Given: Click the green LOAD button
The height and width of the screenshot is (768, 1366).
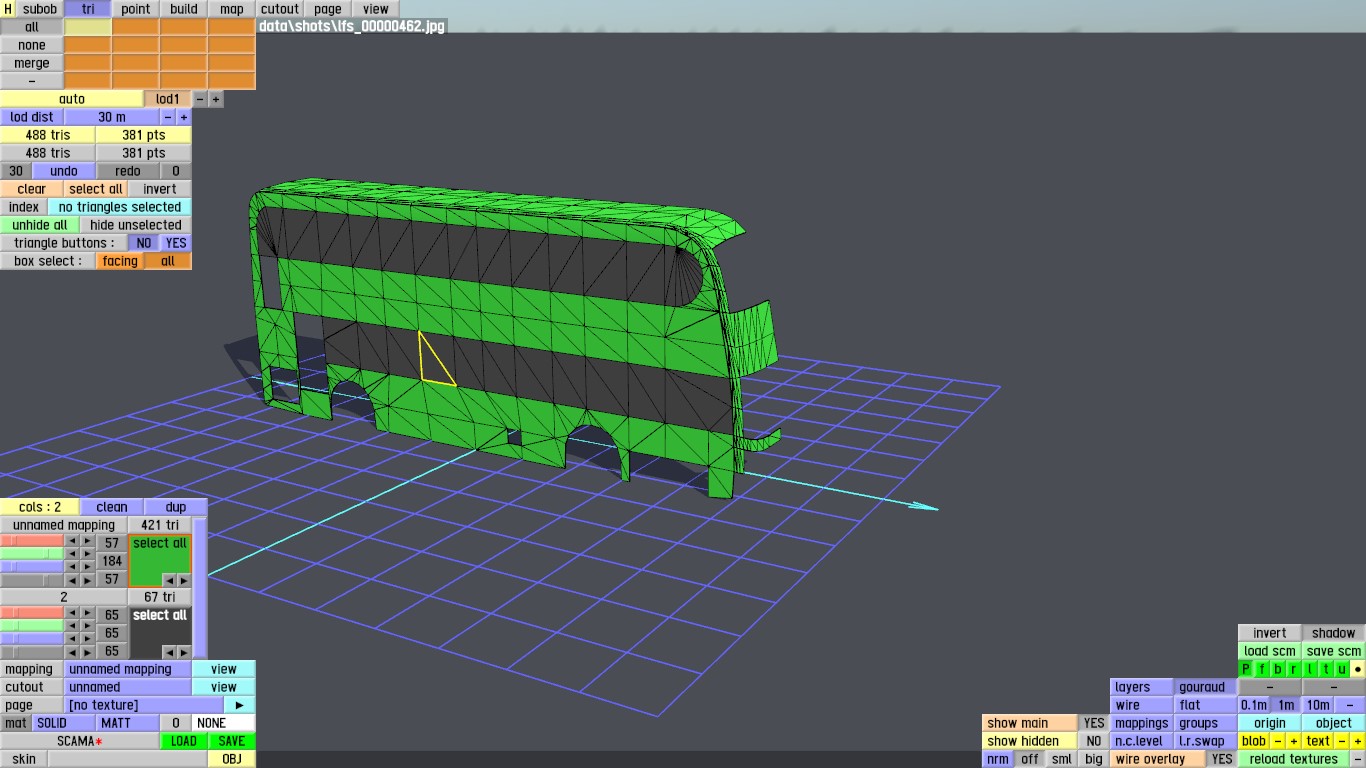Looking at the screenshot, I should pyautogui.click(x=184, y=741).
